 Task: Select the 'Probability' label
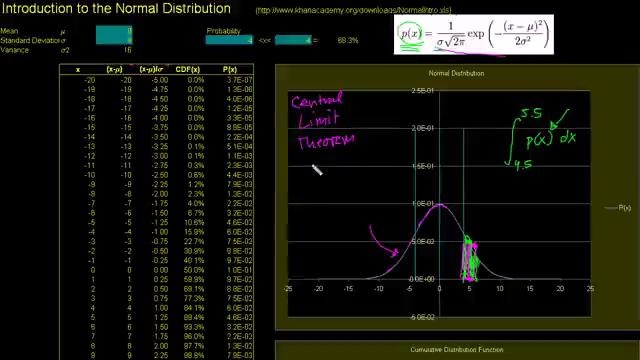coord(223,31)
